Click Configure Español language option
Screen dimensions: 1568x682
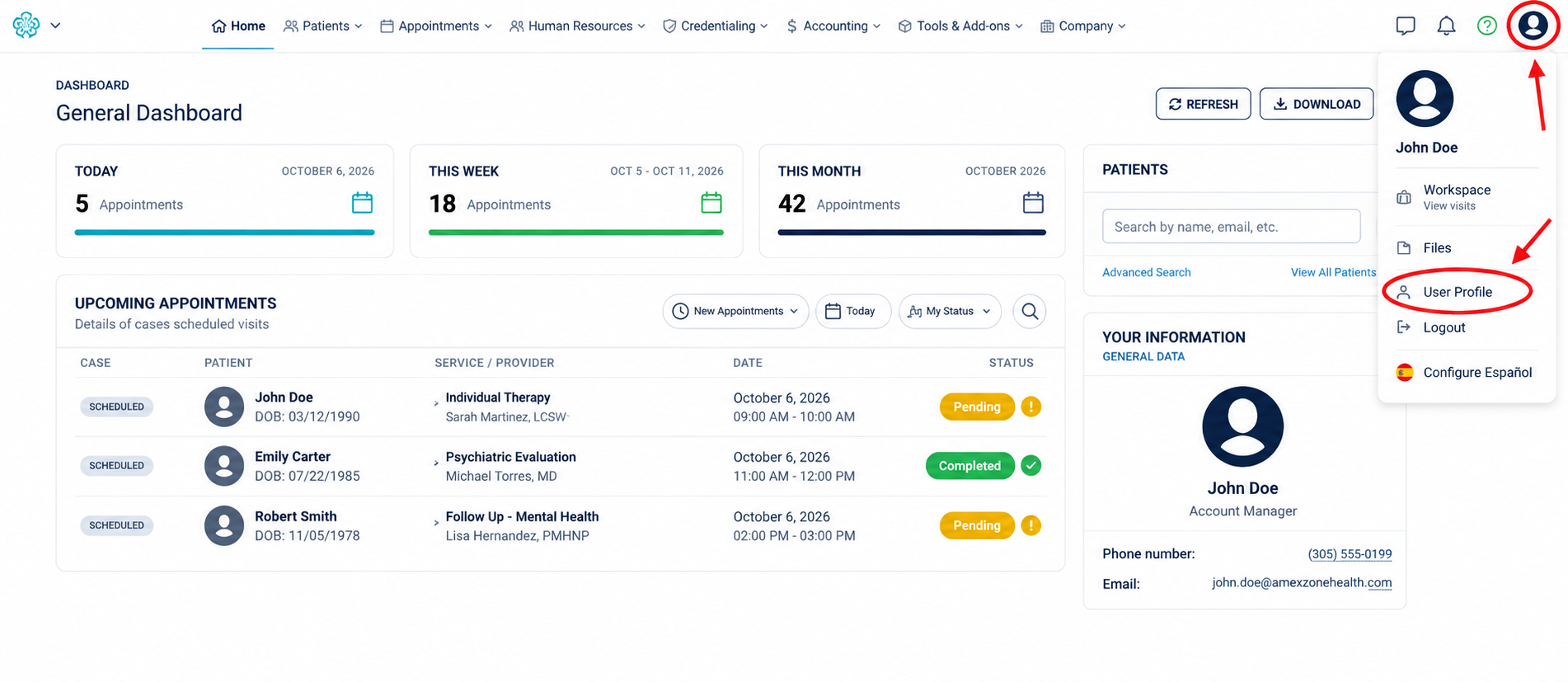(x=1464, y=372)
